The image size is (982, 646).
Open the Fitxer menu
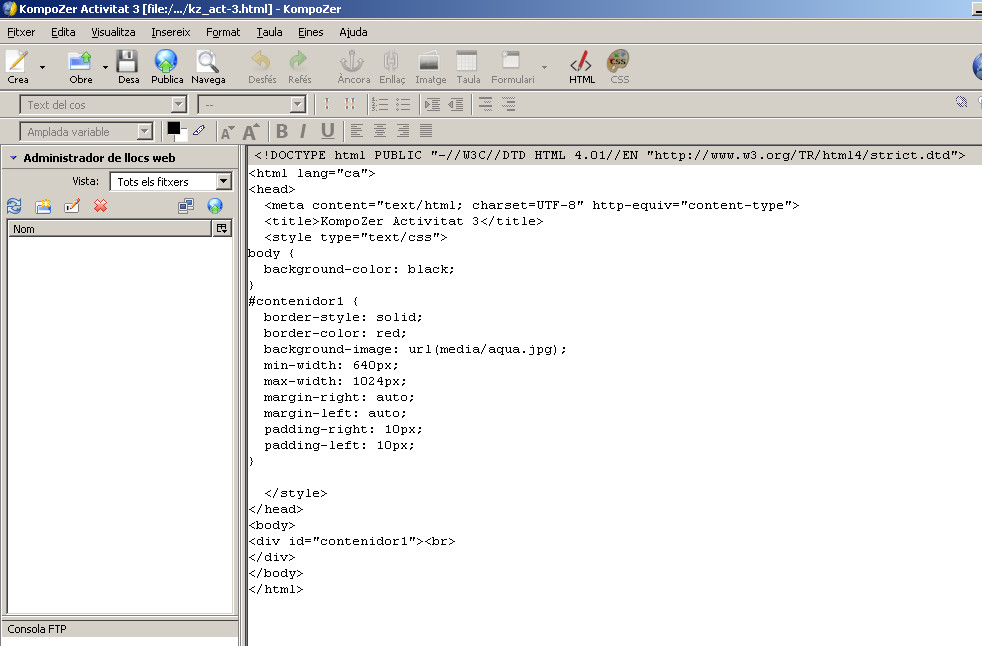[x=21, y=32]
